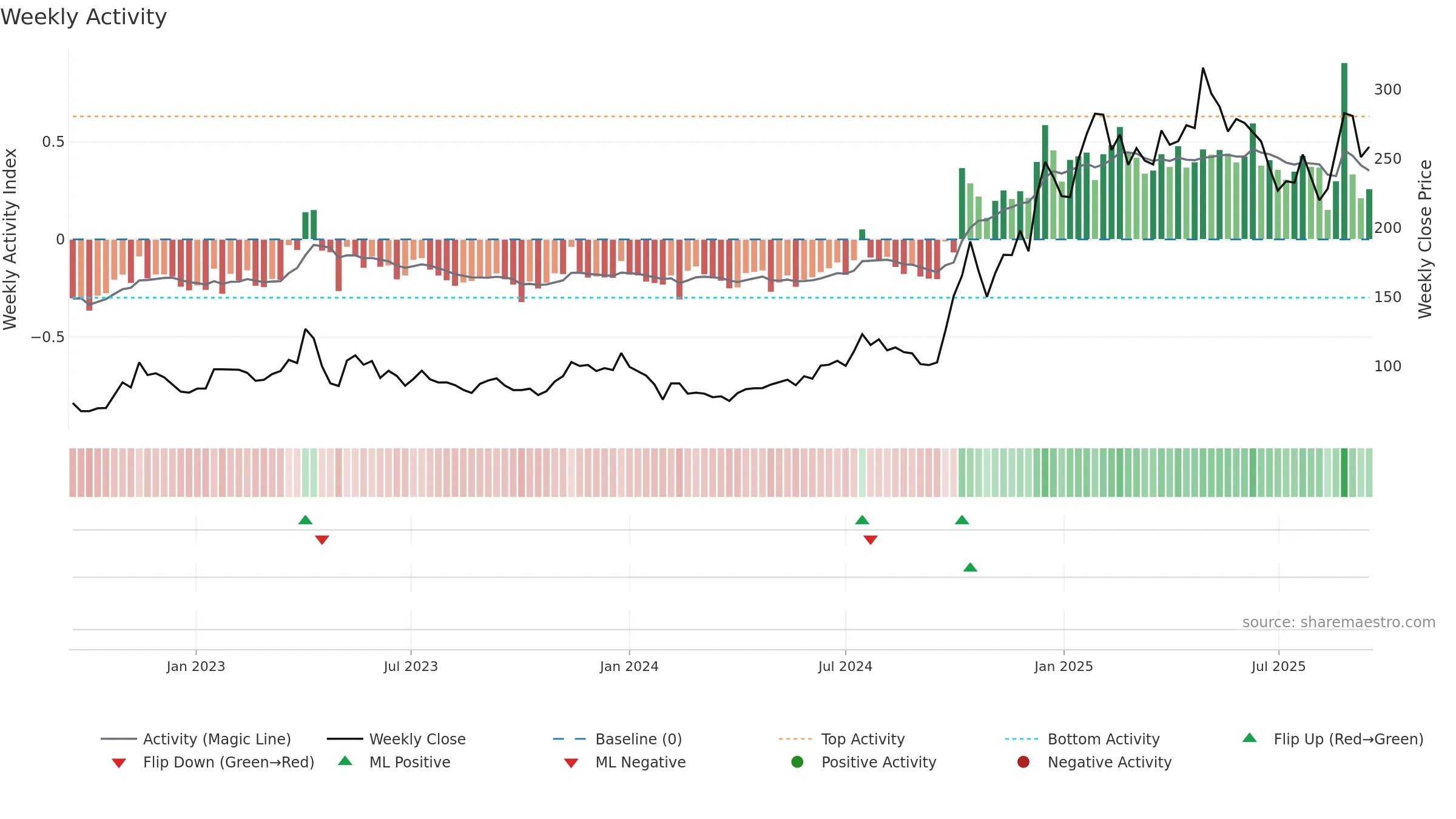Toggle the Negative Activity legend entry
1456x819 pixels.
tap(1094, 762)
